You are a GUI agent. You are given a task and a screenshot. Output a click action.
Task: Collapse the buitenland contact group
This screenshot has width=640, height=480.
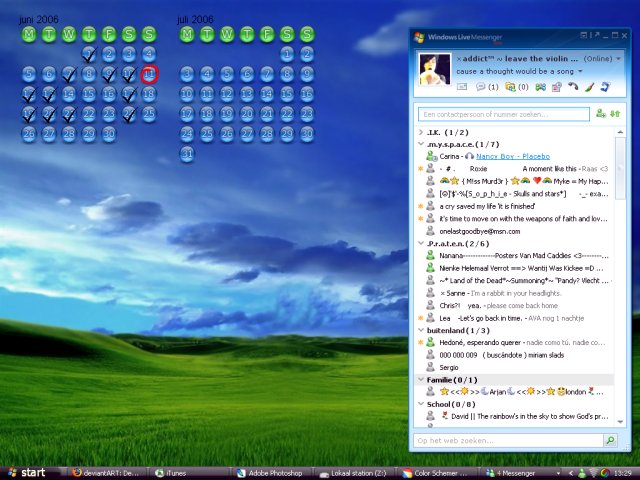421,330
